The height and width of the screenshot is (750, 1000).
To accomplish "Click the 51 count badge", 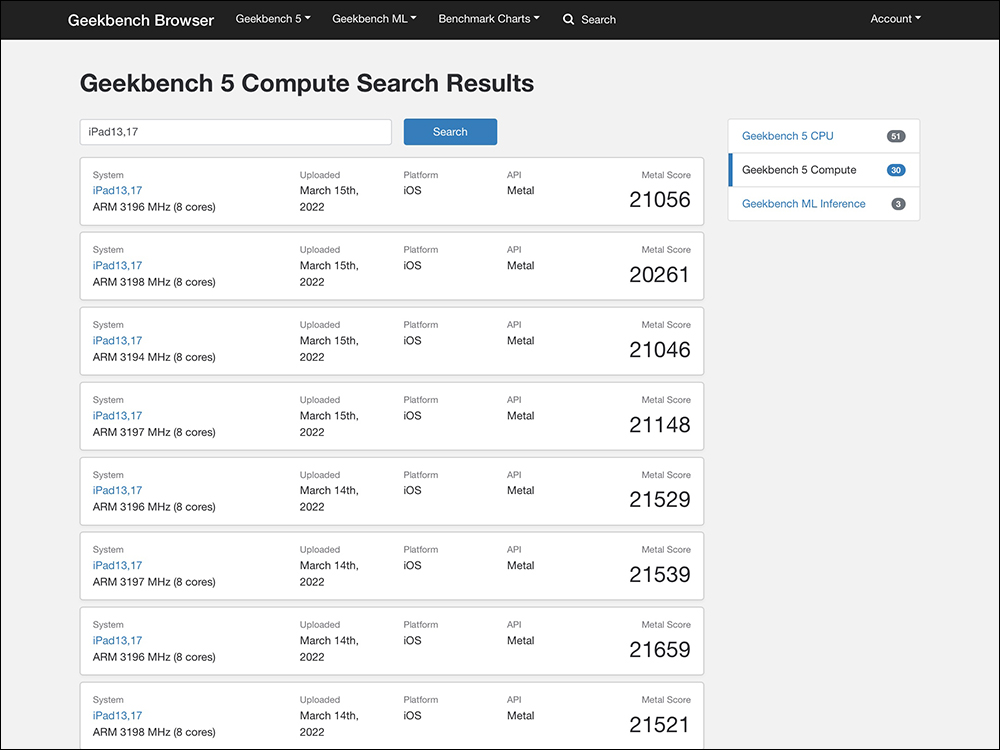I will point(896,136).
